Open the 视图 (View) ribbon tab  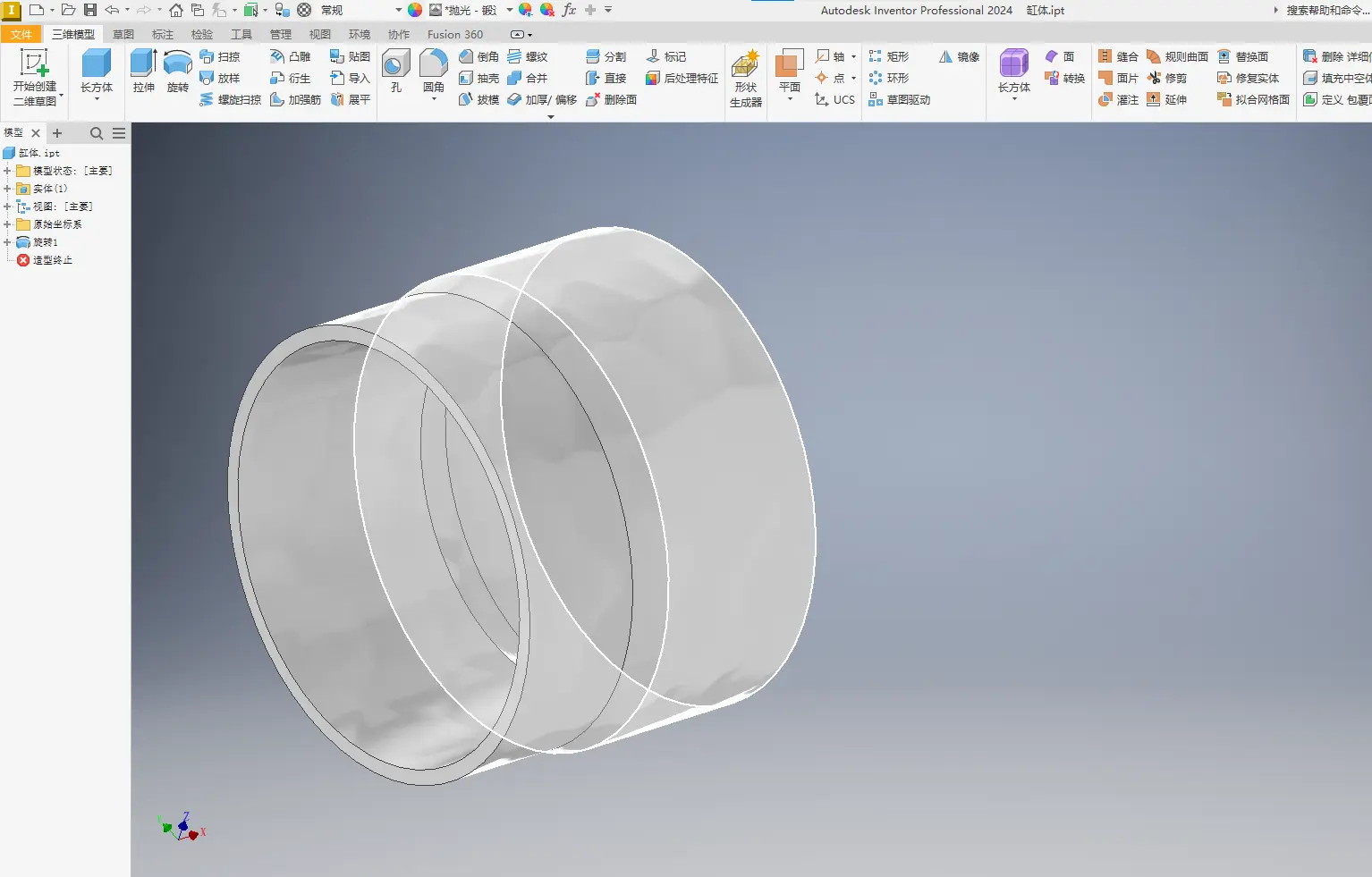click(x=320, y=34)
